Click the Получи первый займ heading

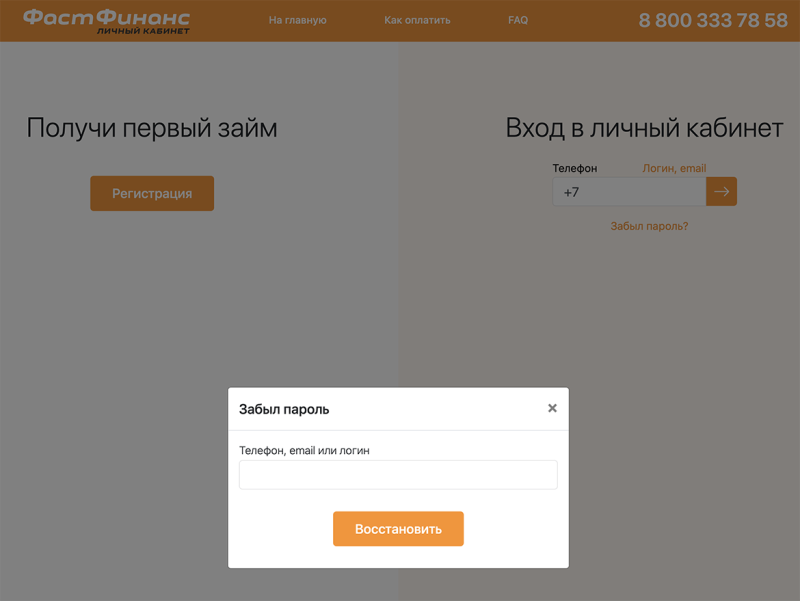click(152, 128)
